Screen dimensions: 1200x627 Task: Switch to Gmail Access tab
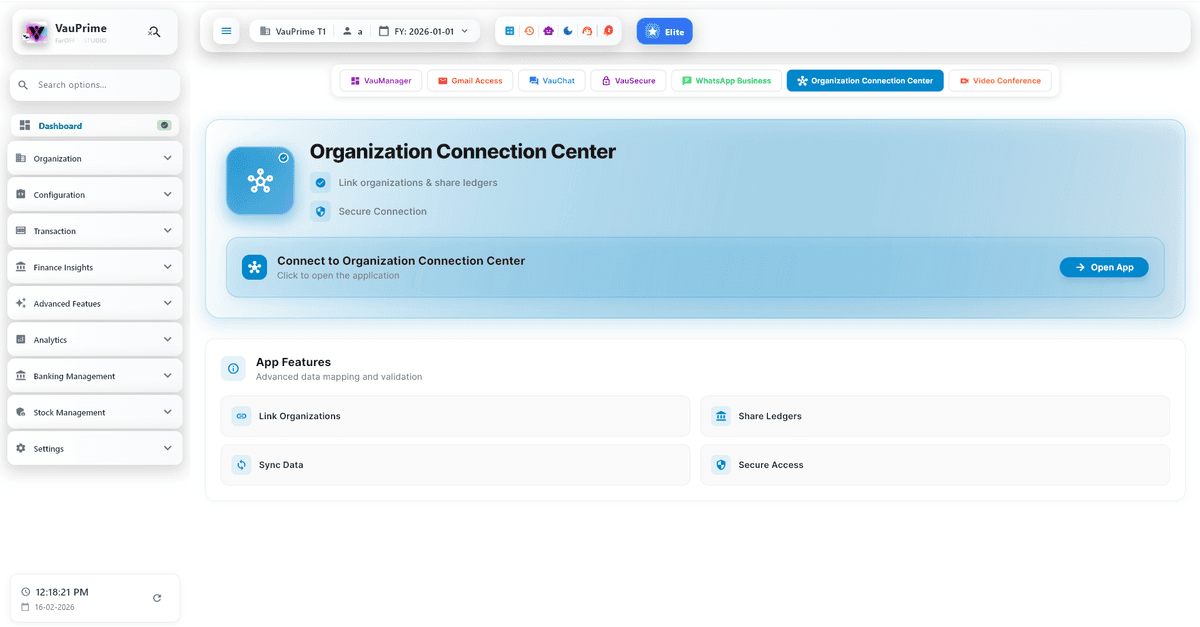(x=470, y=81)
